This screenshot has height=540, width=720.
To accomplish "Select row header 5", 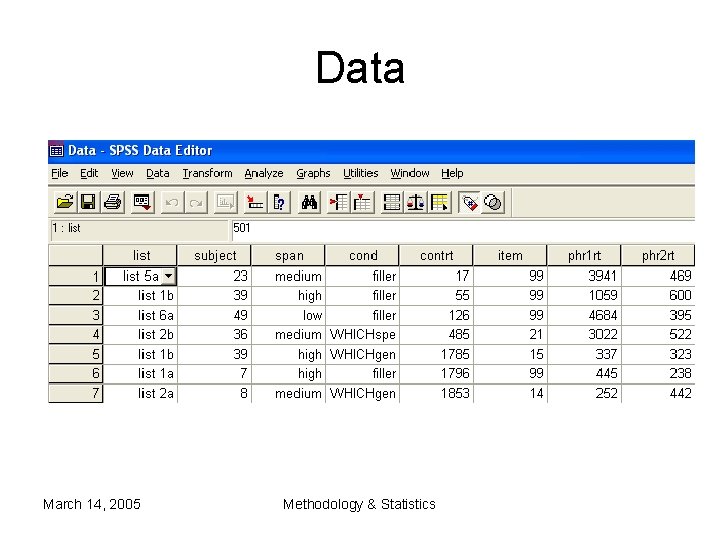I will coord(76,354).
